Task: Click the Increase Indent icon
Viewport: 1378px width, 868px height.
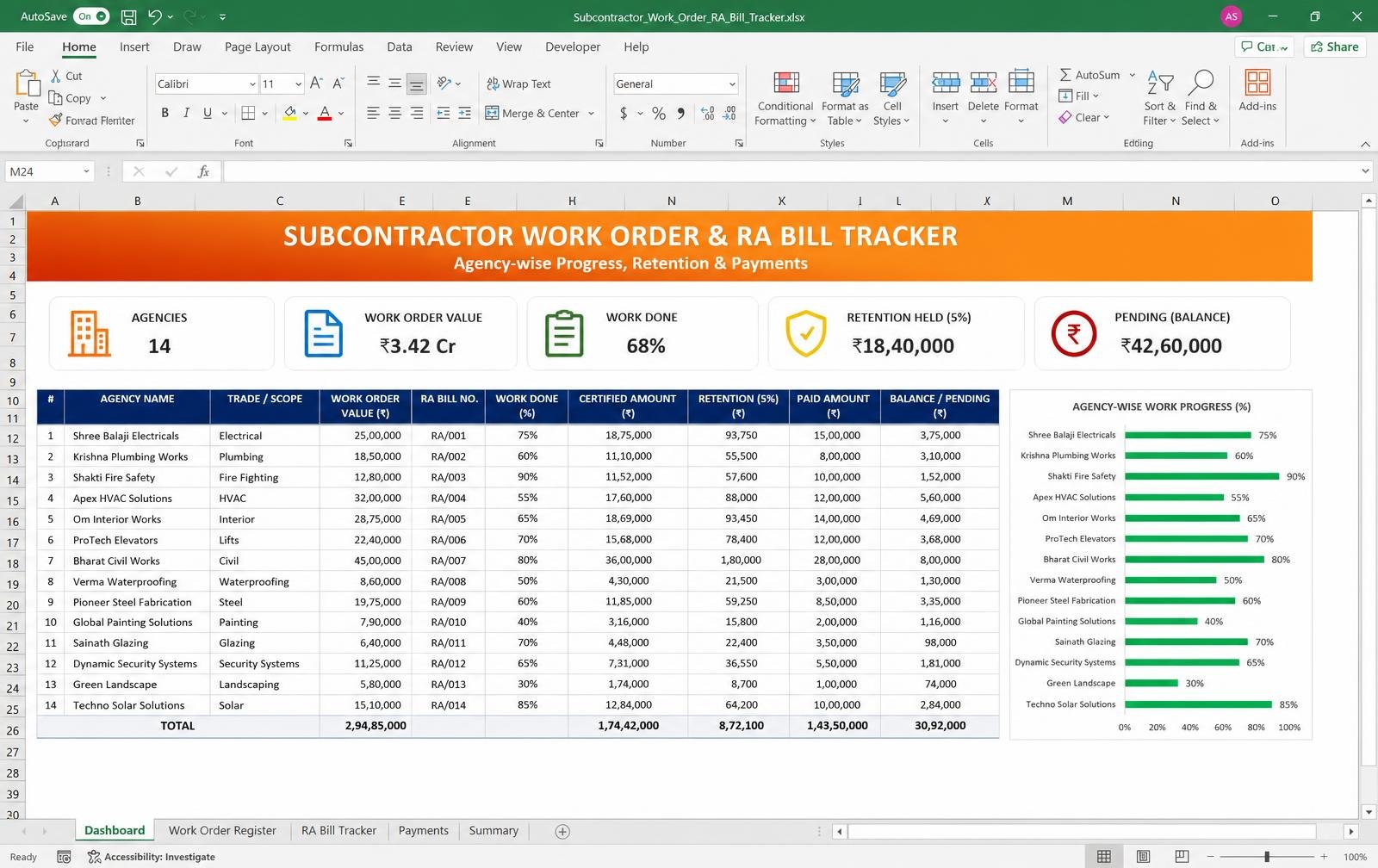Action: click(464, 113)
